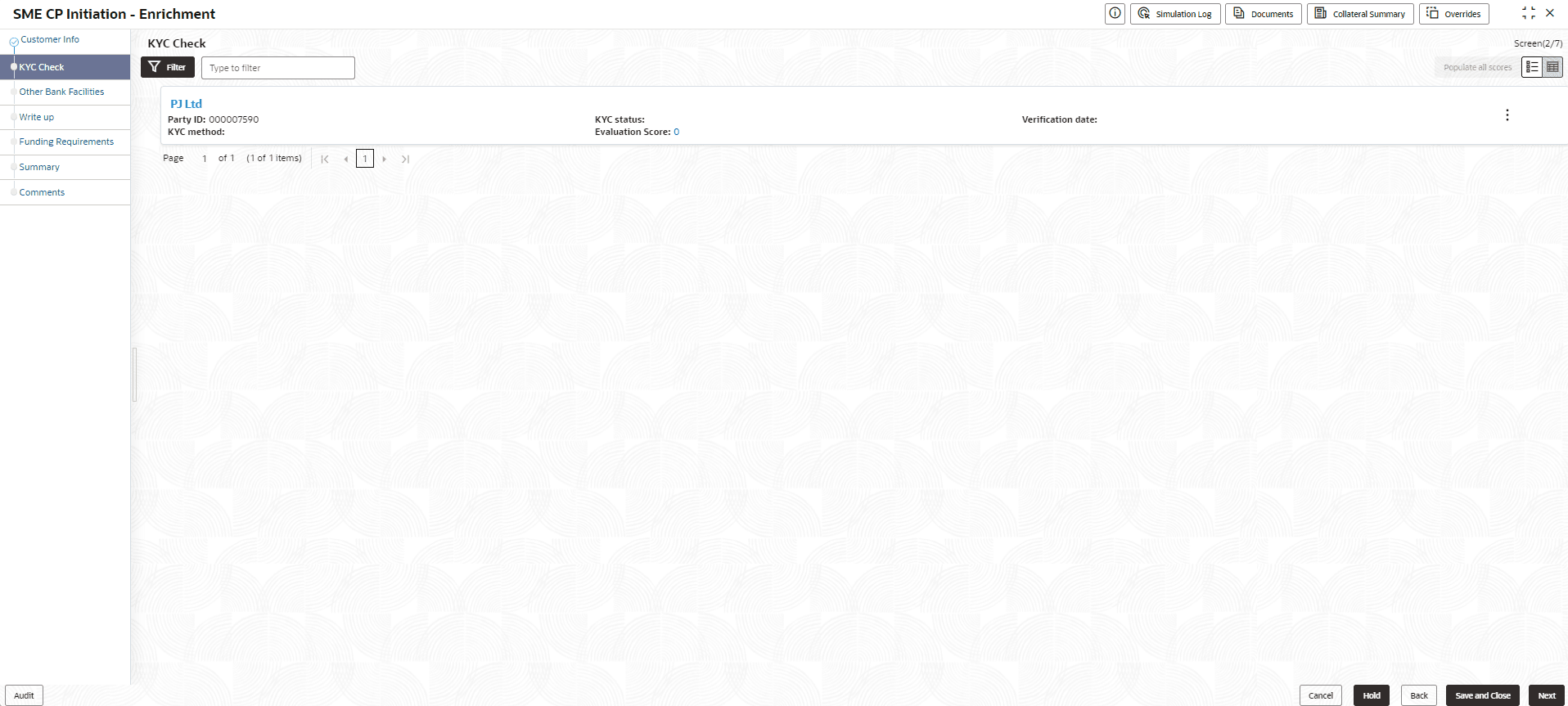Go to Customer Info step

coord(50,39)
